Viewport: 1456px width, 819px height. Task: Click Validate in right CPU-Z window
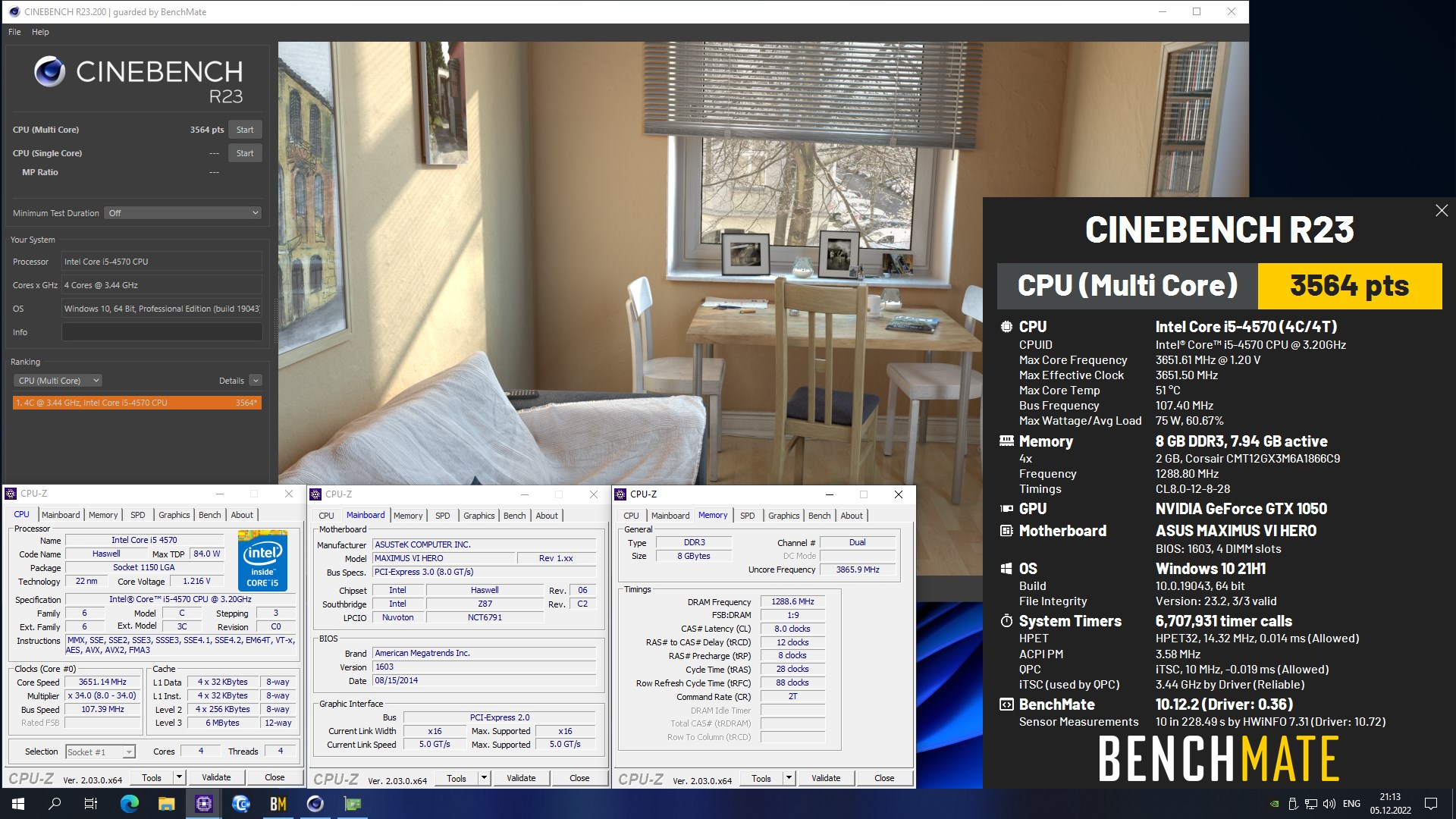pyautogui.click(x=826, y=779)
